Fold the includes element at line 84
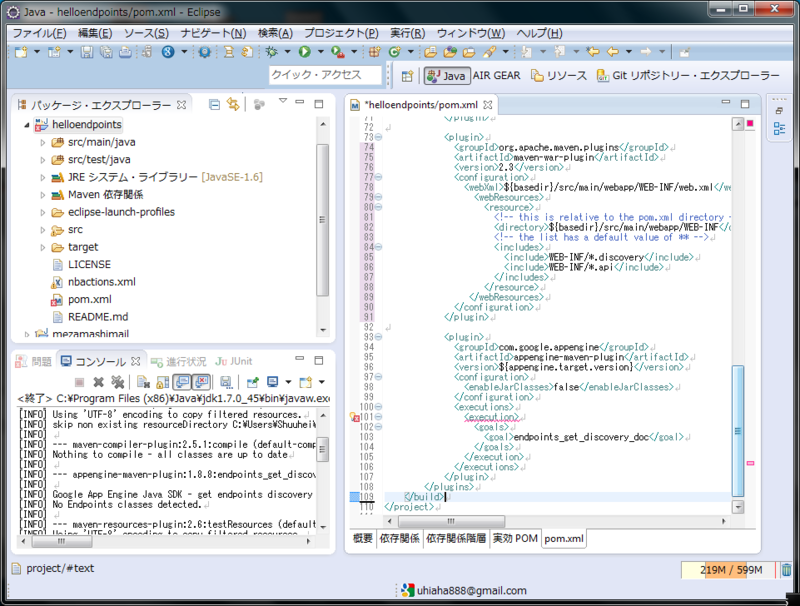Image resolution: width=800 pixels, height=606 pixels. [x=379, y=247]
